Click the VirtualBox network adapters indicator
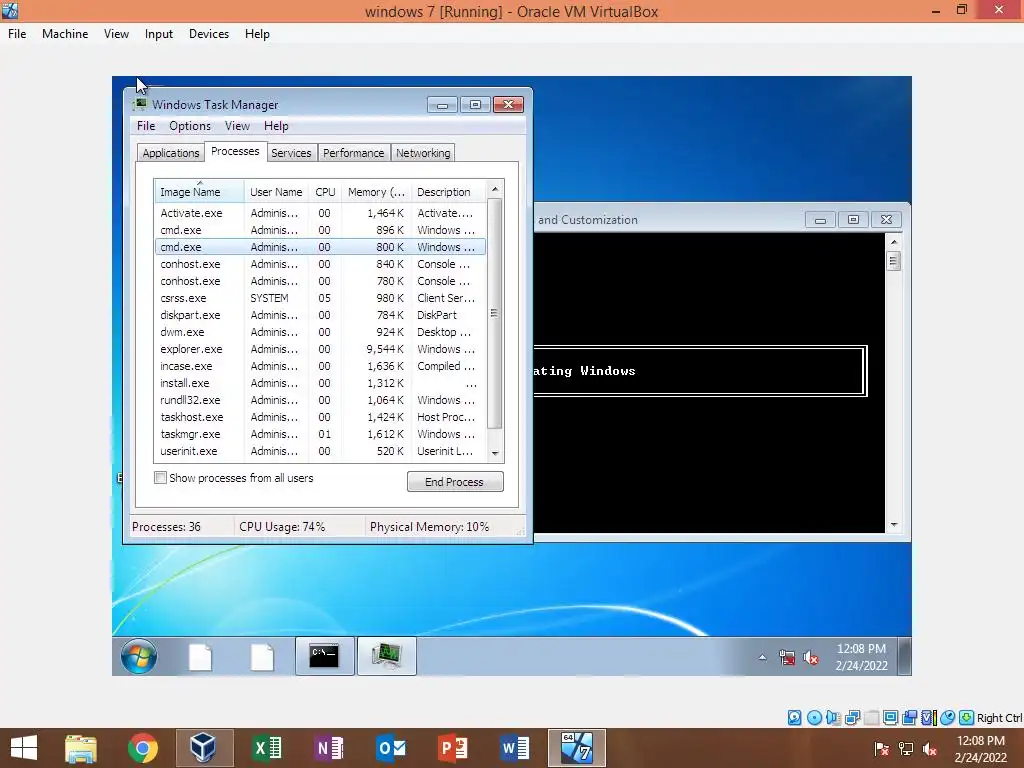 tap(852, 718)
